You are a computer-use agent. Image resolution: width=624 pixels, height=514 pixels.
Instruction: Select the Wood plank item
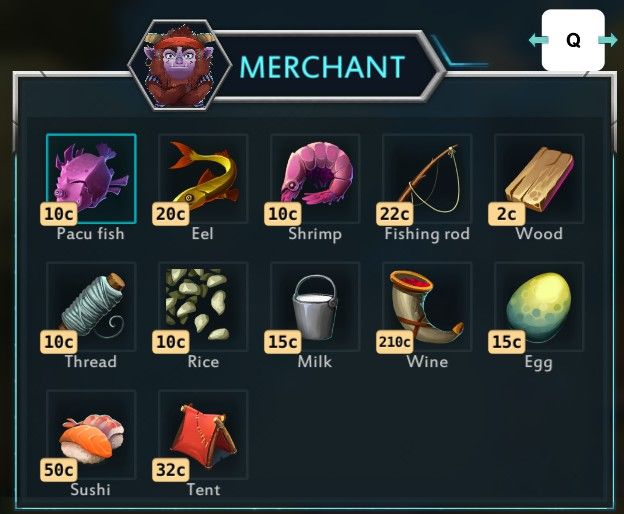[539, 179]
